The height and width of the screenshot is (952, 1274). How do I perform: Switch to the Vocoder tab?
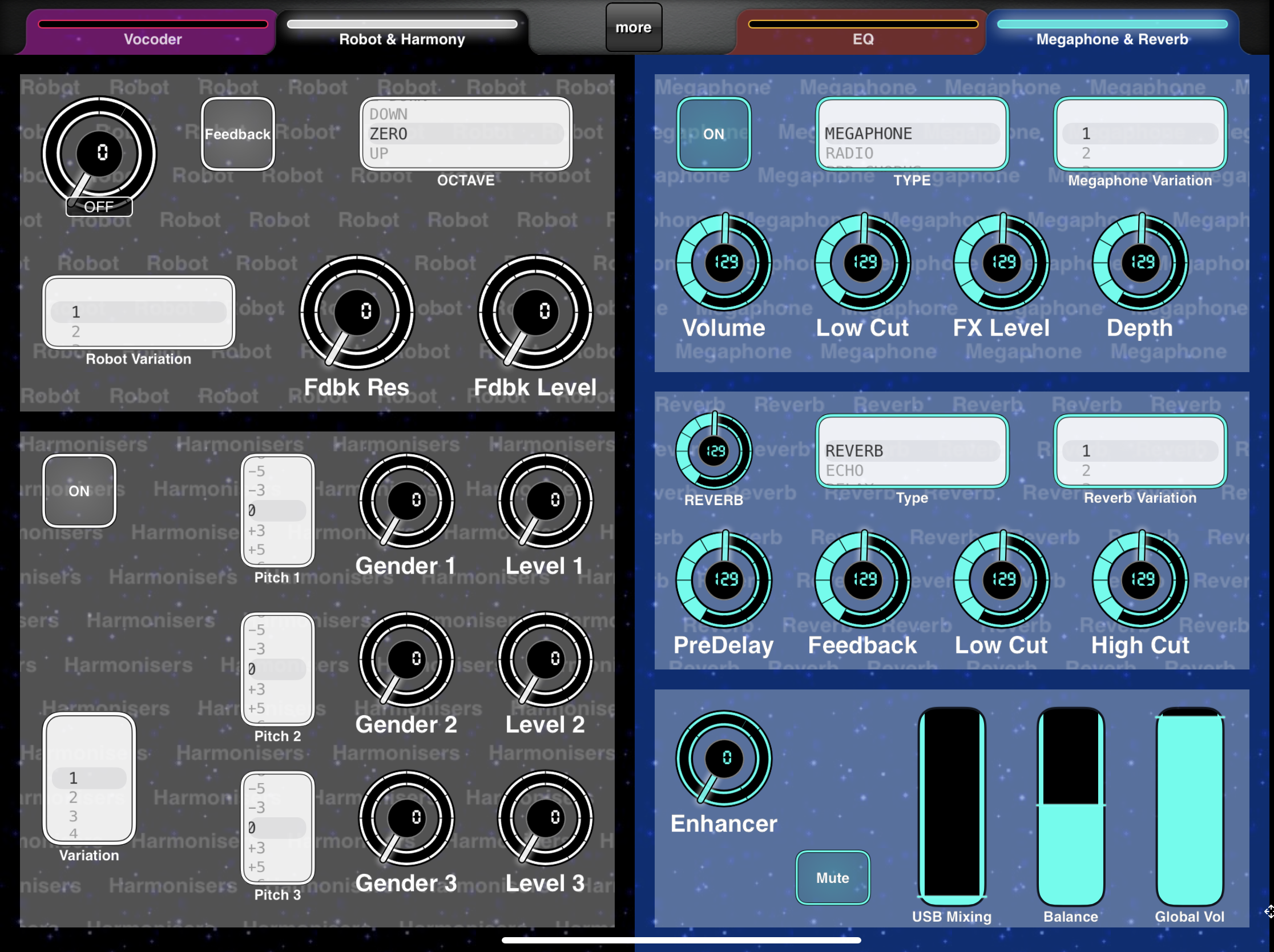[x=152, y=34]
